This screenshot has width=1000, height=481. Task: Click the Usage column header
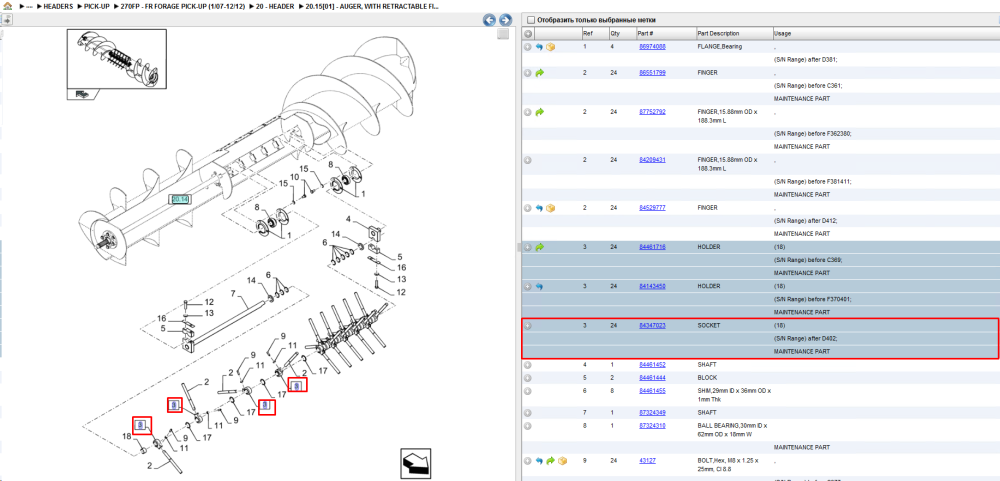pos(885,34)
